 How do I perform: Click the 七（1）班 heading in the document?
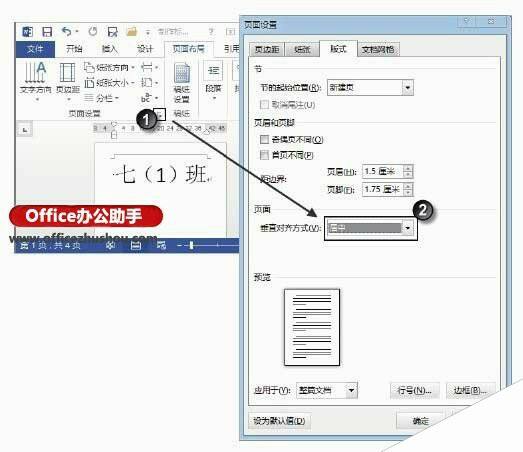(162, 174)
